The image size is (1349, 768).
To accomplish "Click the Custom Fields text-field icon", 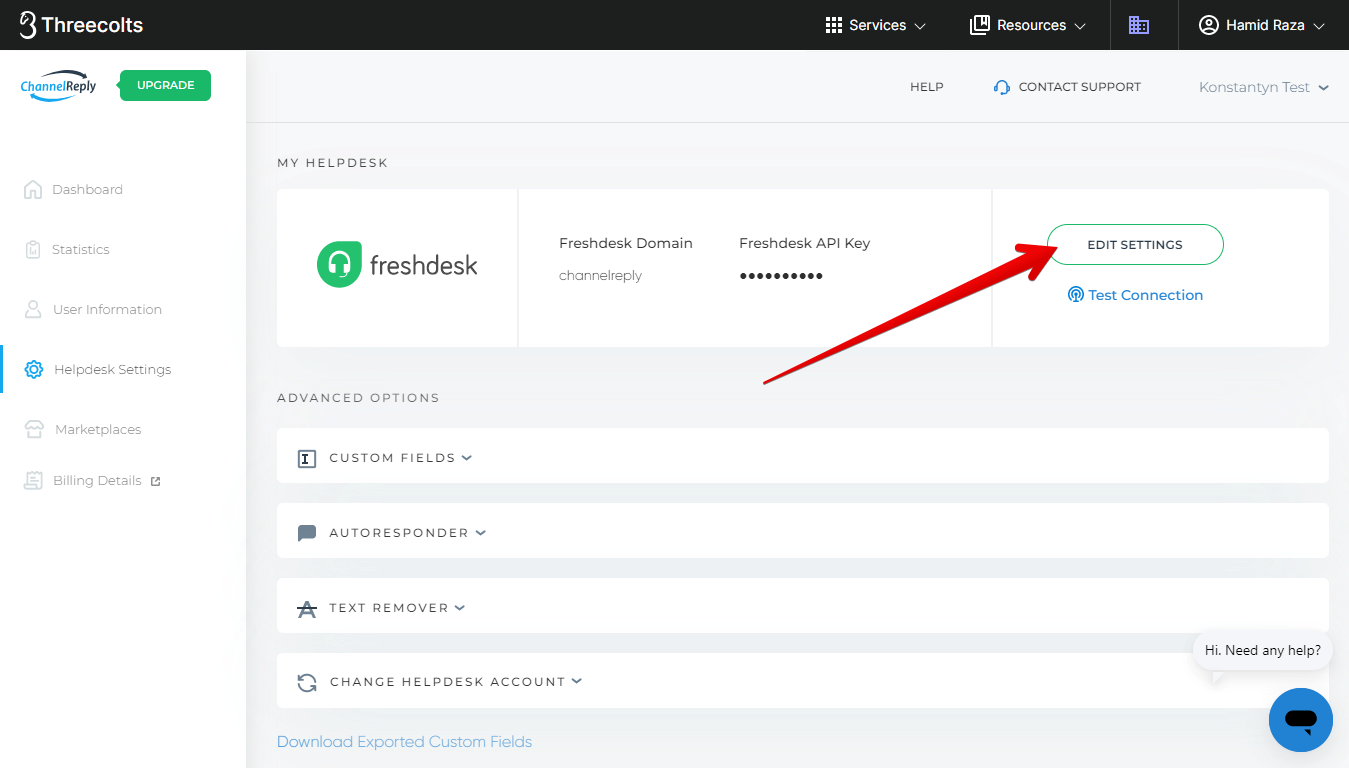I will coord(307,459).
